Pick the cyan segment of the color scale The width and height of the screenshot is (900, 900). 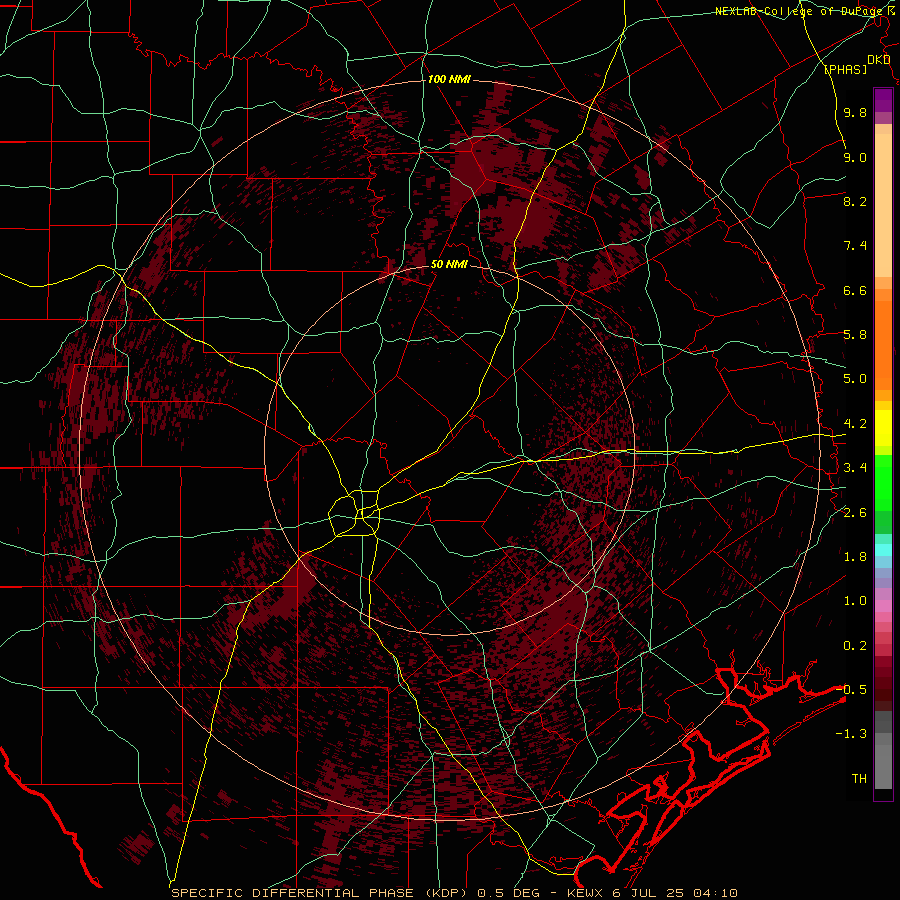coord(883,550)
